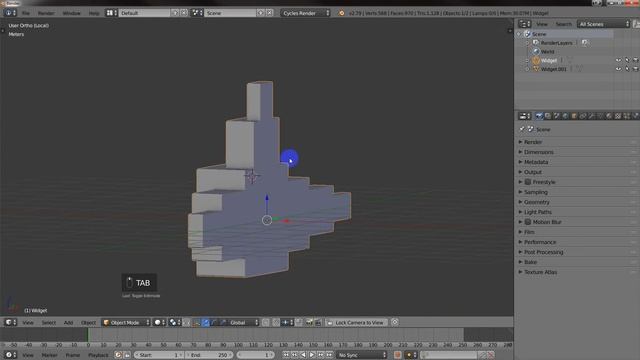Viewport: 640px width, 360px height.
Task: Toggle selectability of Widget object
Action: point(627,60)
